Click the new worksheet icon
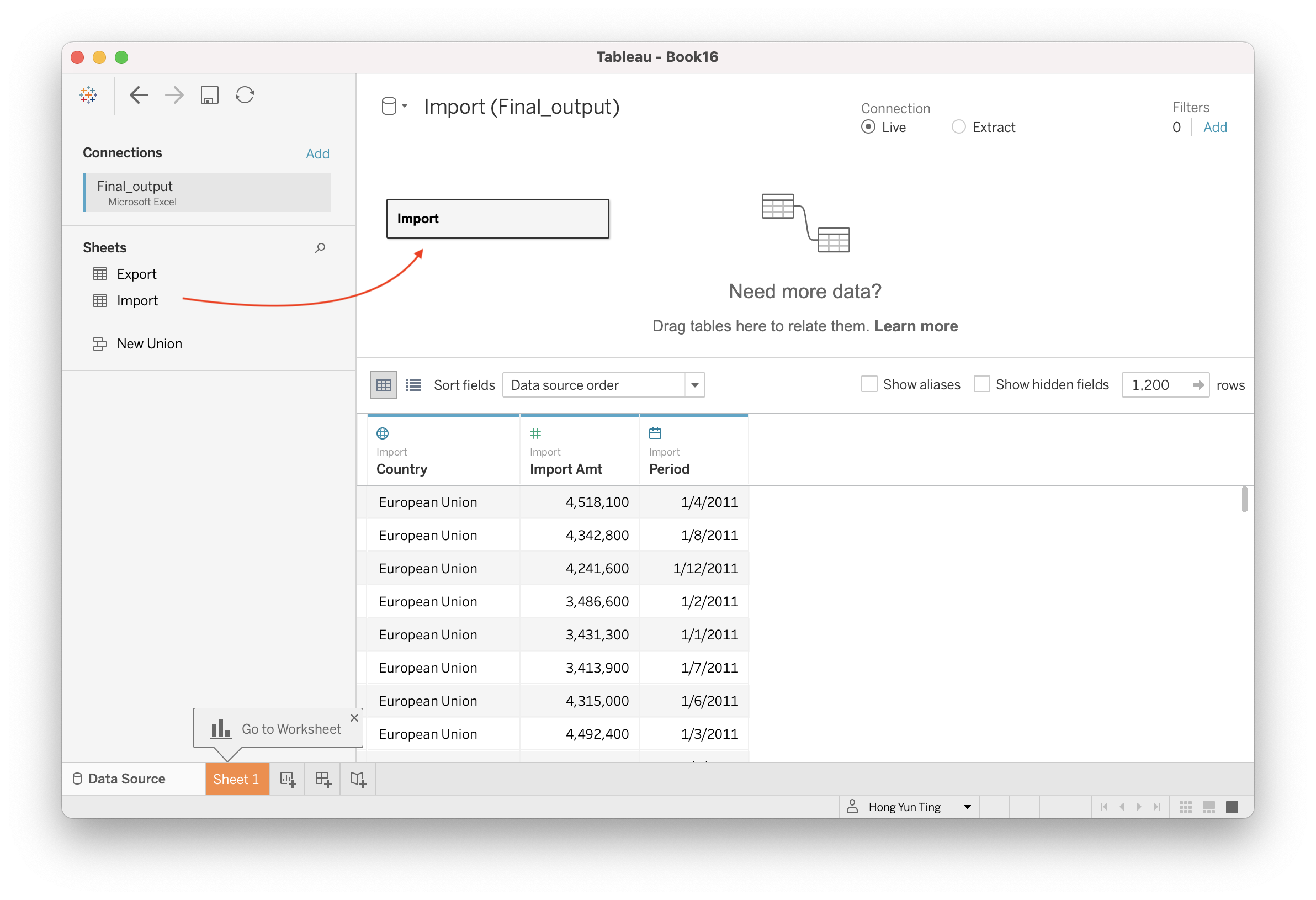The image size is (1316, 900). click(x=288, y=780)
